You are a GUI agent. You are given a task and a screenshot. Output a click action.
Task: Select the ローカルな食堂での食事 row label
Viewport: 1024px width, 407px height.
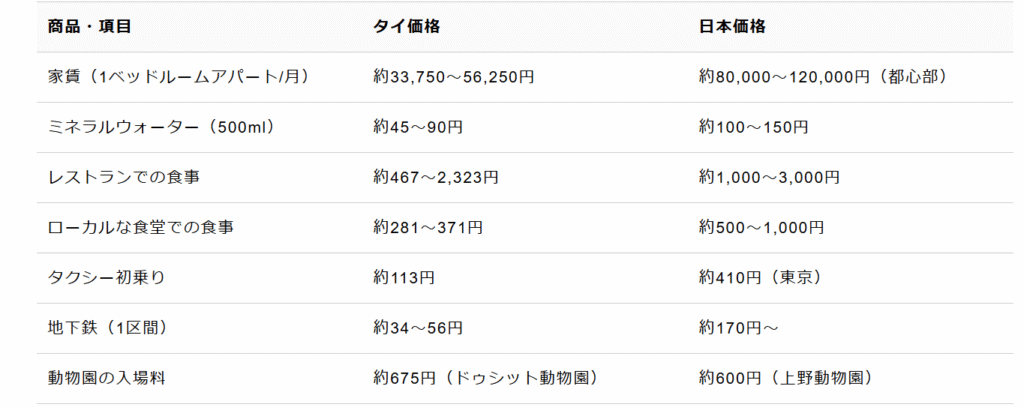[x=140, y=227]
